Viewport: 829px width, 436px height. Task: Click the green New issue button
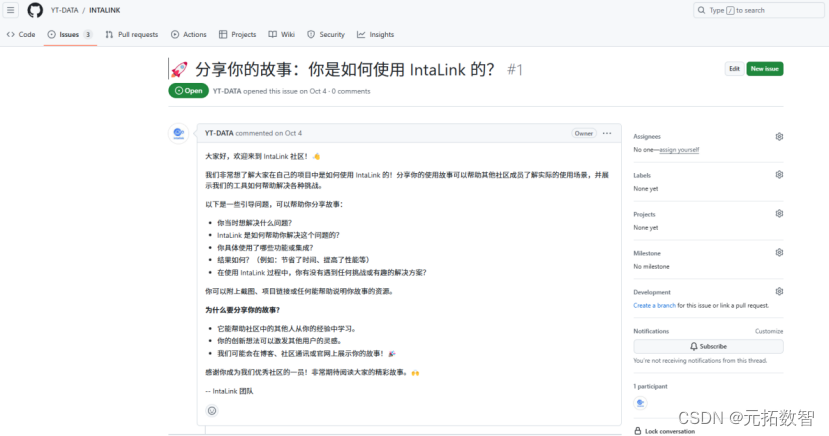[x=764, y=69]
